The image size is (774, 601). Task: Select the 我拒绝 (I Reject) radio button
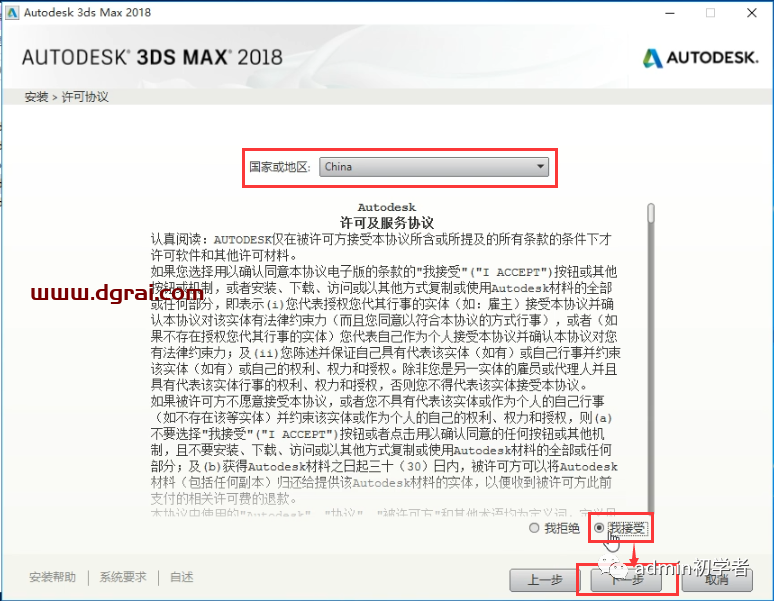click(534, 528)
